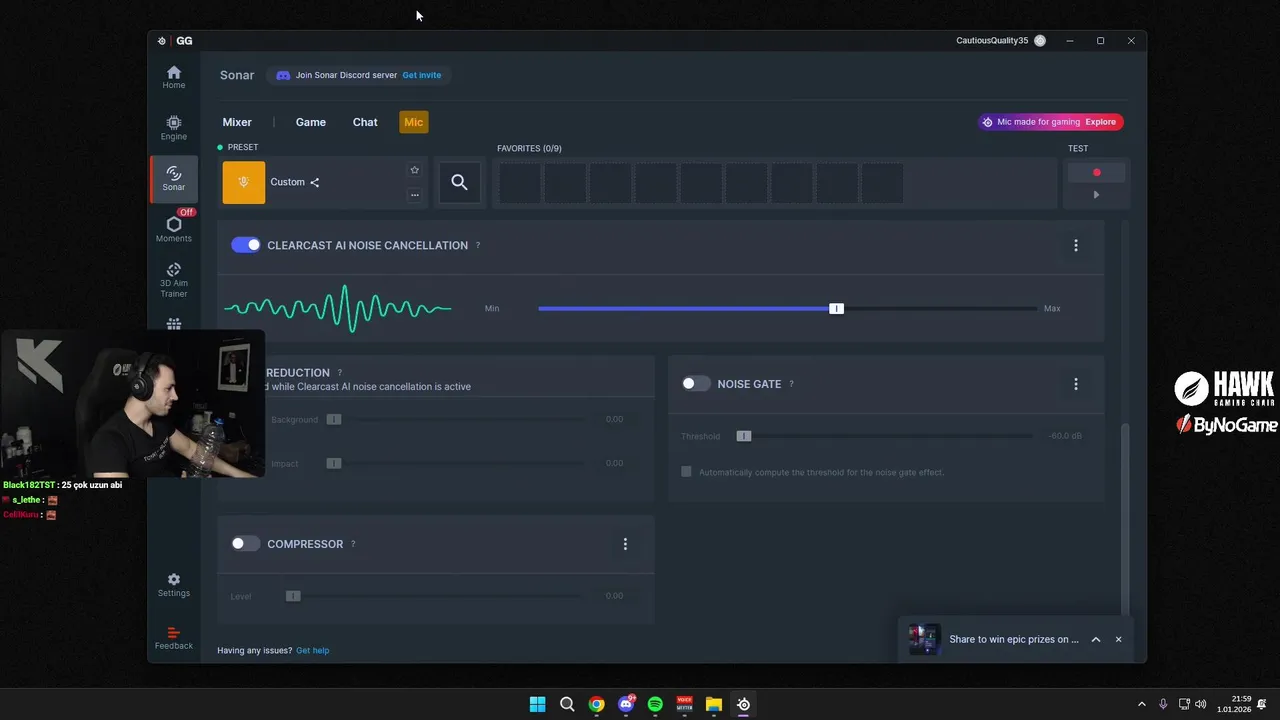The height and width of the screenshot is (720, 1280).
Task: Star the Custom preset as favorite
Action: [x=414, y=170]
